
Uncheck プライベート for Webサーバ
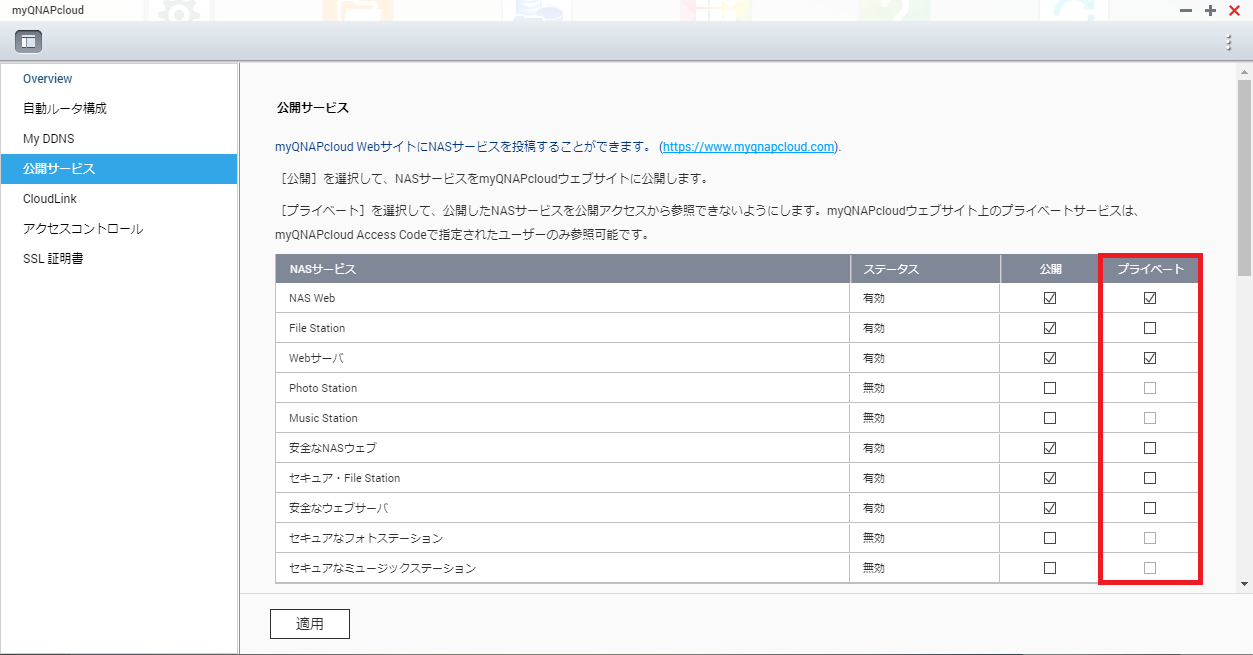click(x=1150, y=358)
